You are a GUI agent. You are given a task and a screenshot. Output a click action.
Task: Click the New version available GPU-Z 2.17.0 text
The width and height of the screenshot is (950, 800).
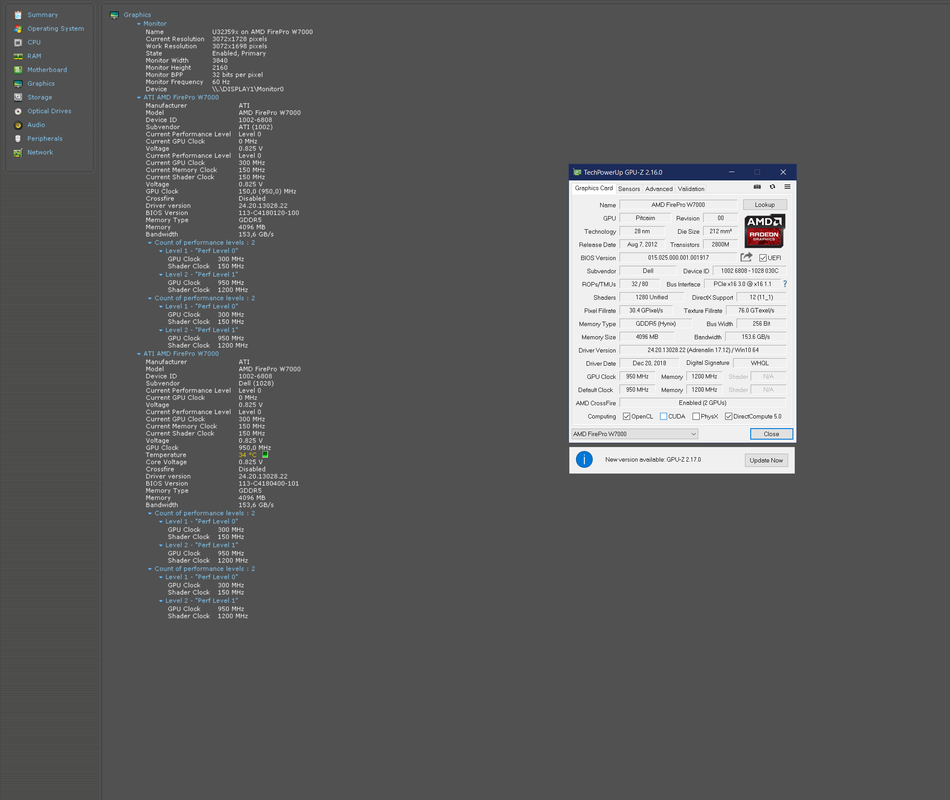653,460
